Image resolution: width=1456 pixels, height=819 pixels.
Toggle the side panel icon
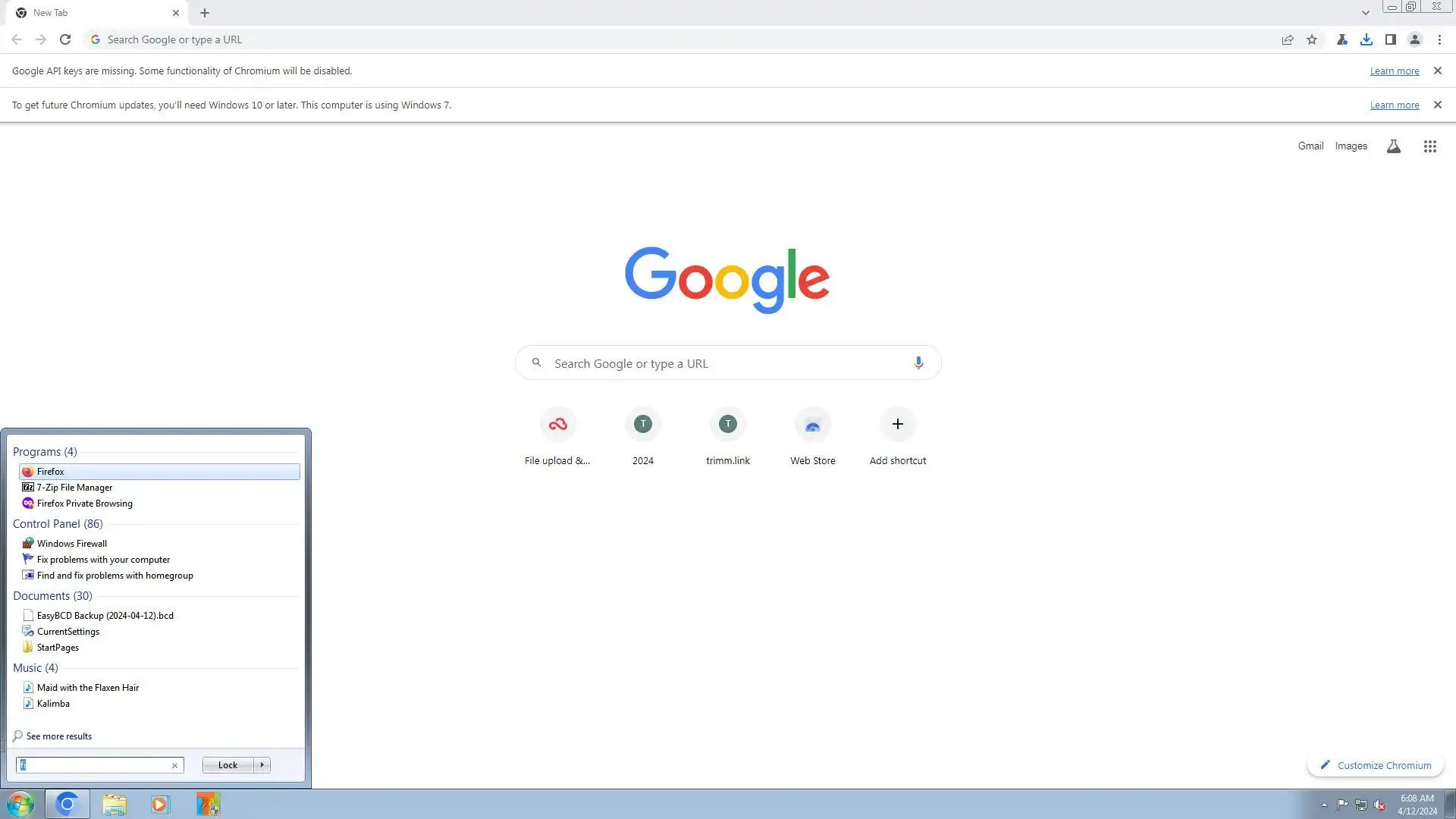click(x=1390, y=39)
